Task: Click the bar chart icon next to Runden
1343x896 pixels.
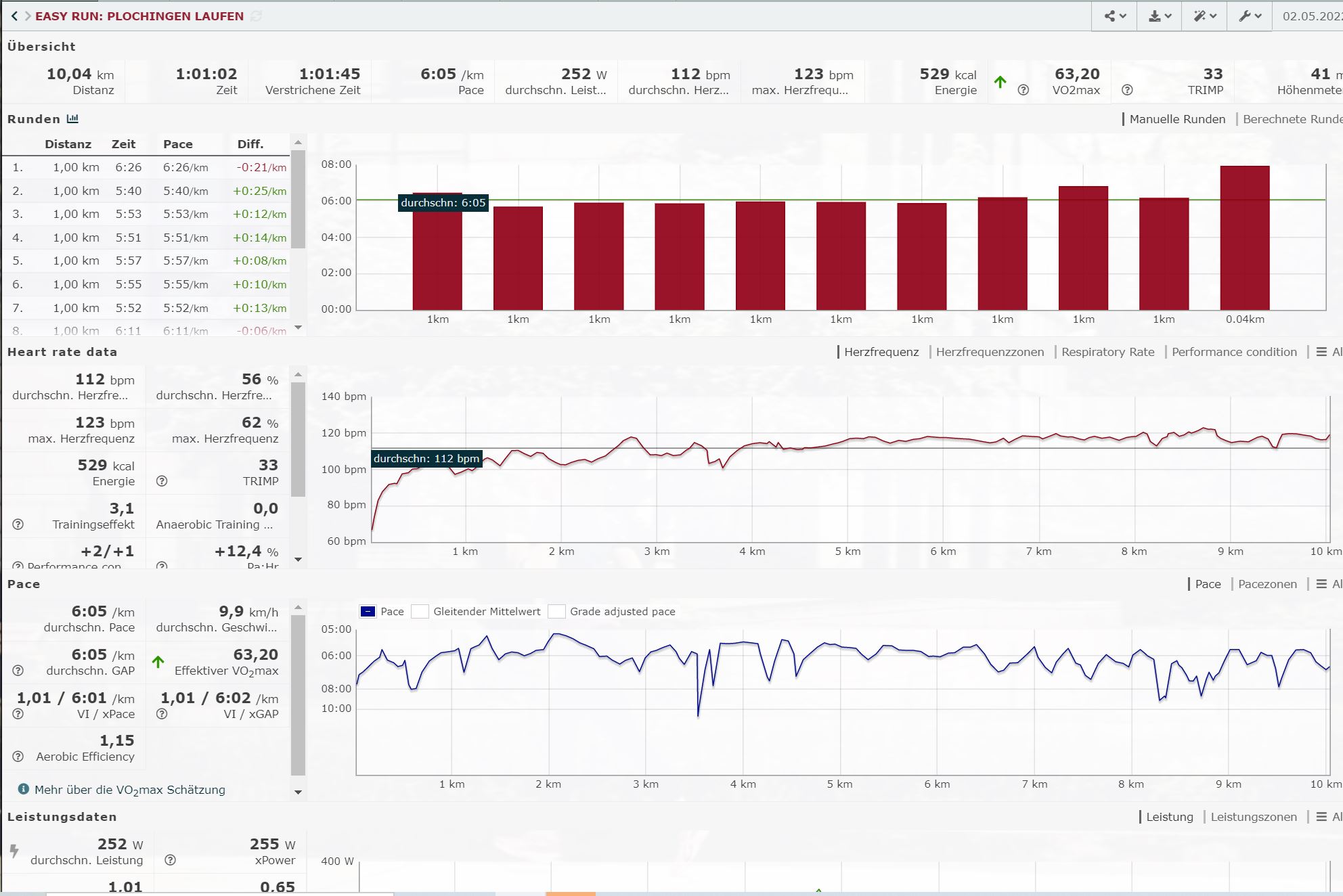Action: click(72, 118)
